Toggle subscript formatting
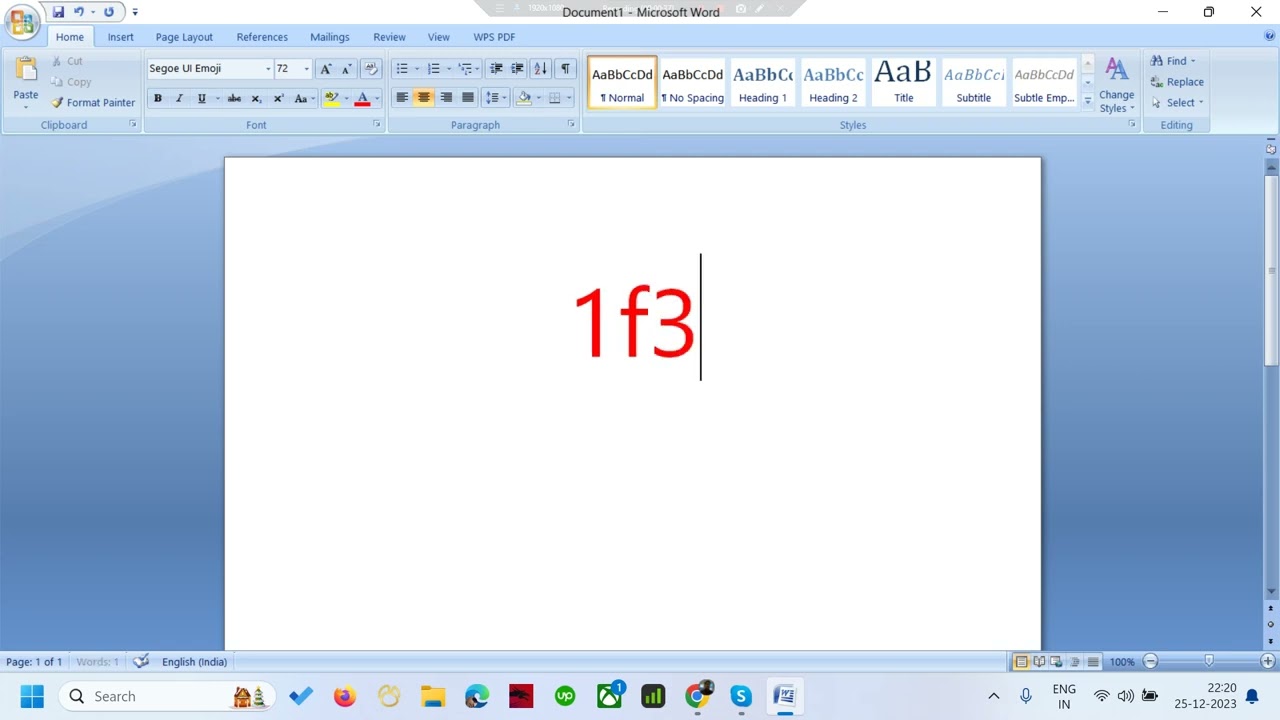 (x=256, y=98)
